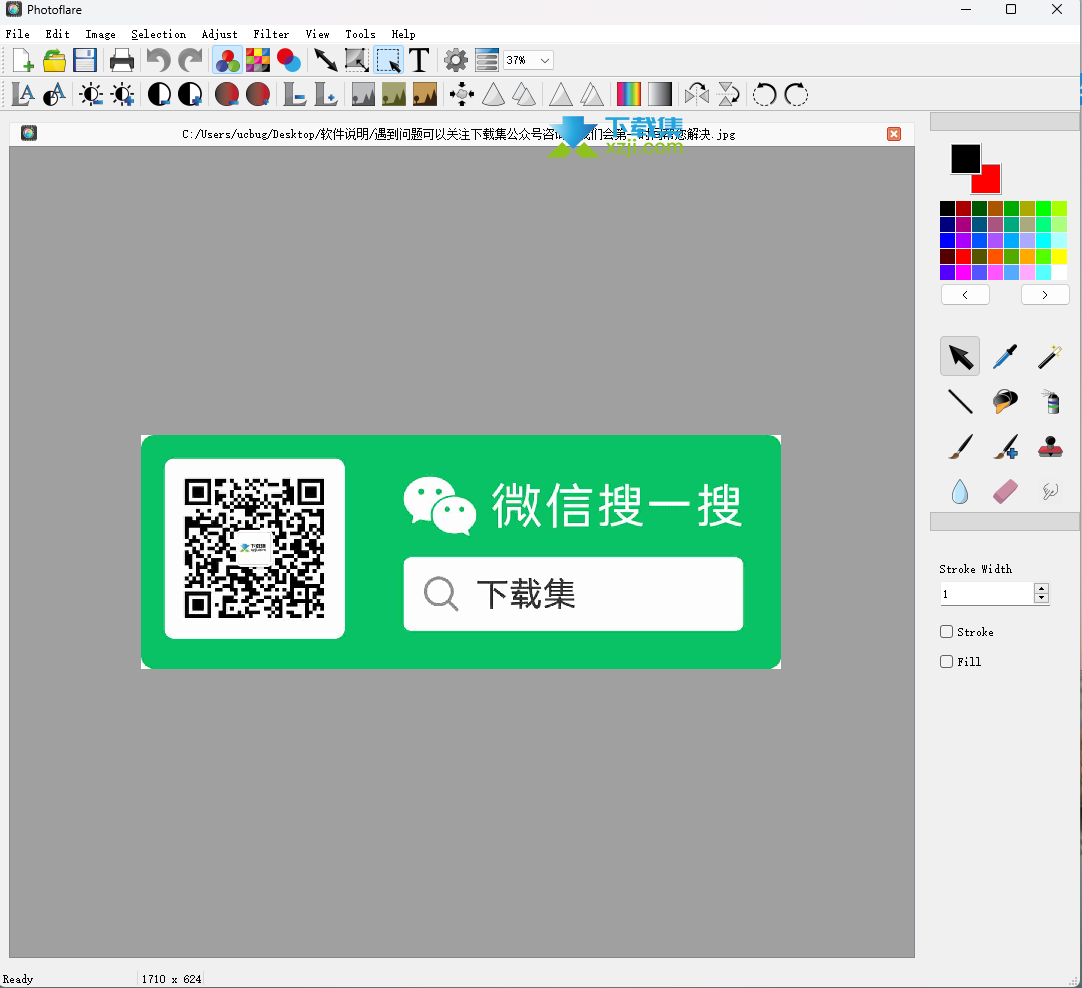Select the pink eraser tool

(1005, 491)
